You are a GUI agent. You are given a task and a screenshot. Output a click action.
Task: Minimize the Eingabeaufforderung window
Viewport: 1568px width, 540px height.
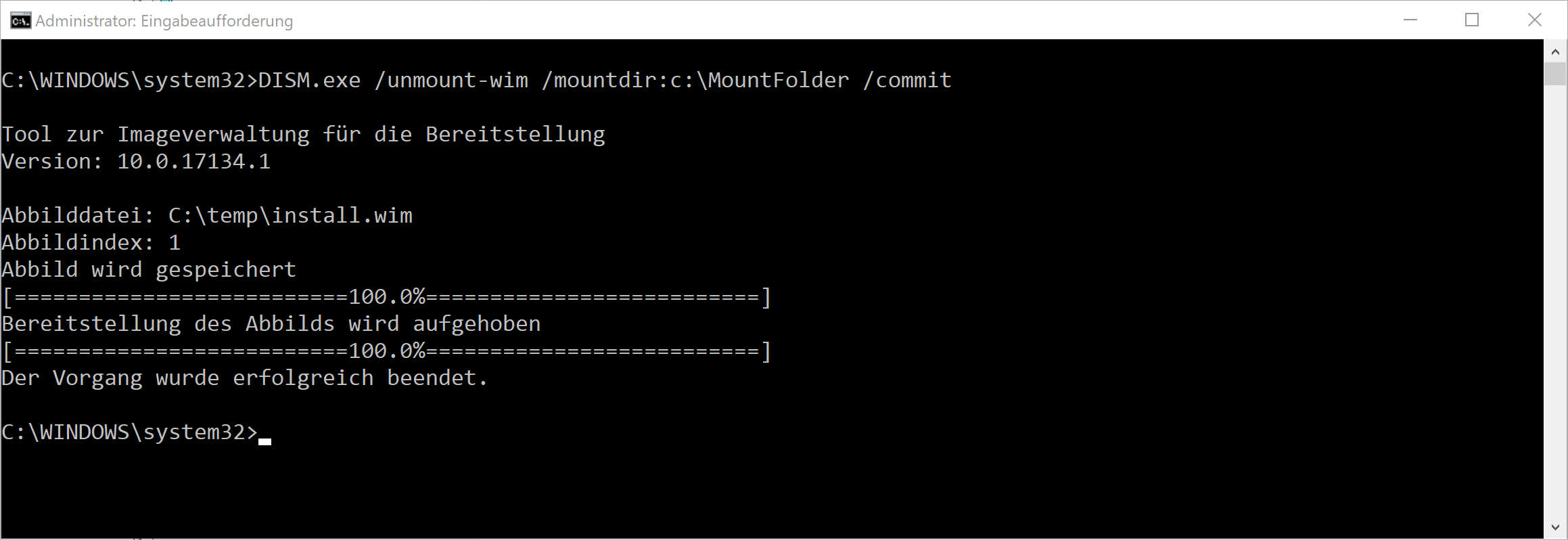click(x=1410, y=20)
